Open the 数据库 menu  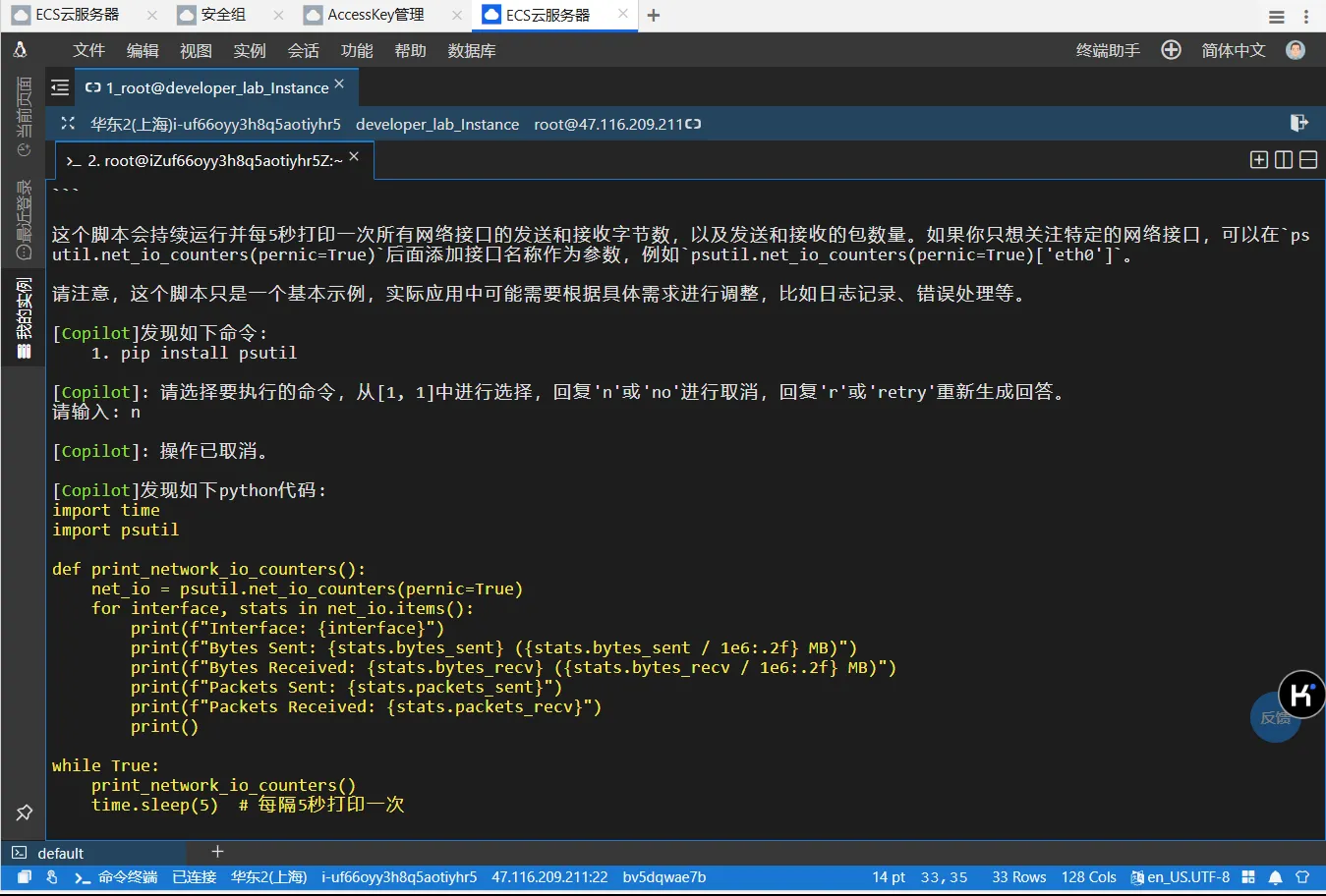tap(472, 50)
